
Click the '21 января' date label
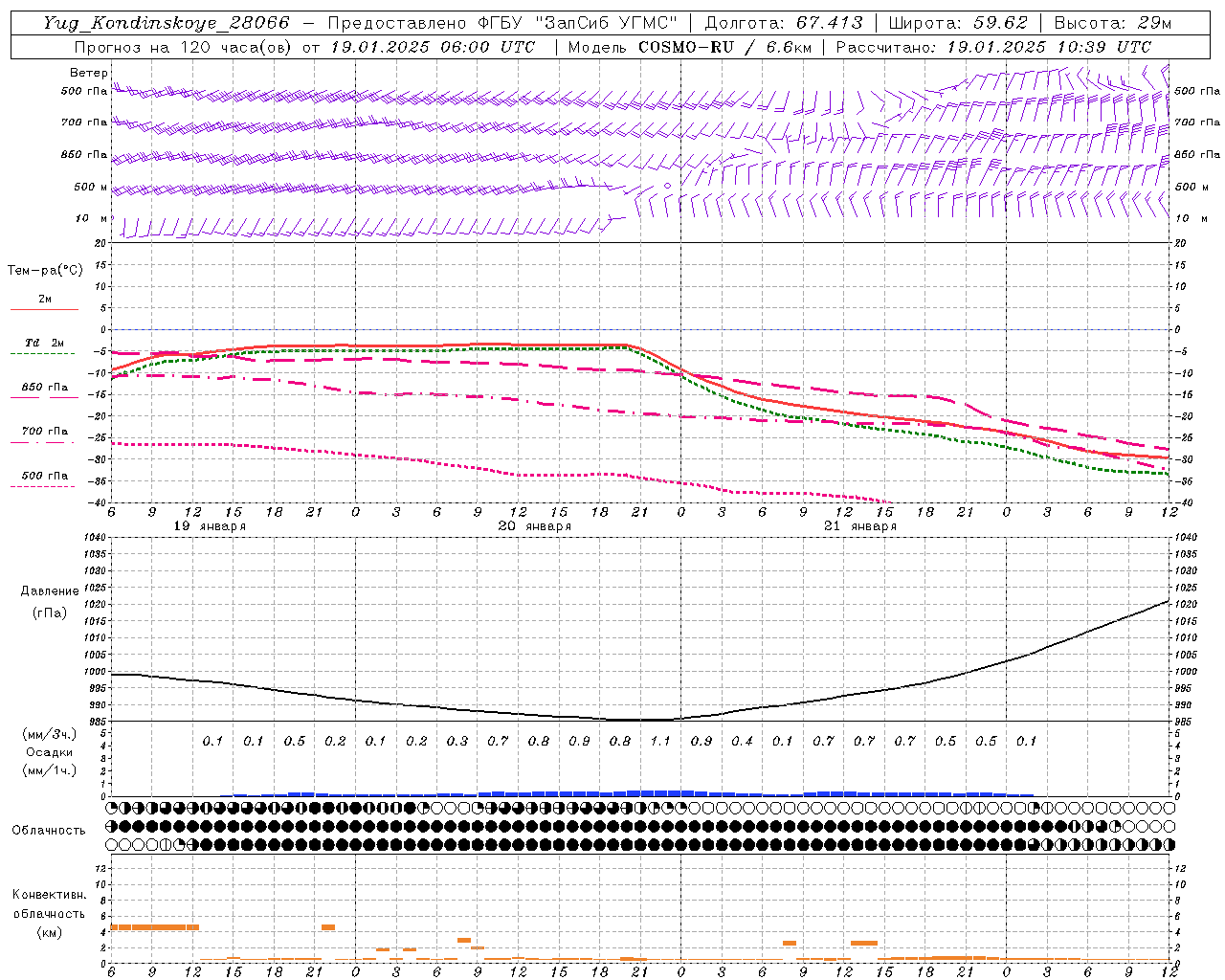point(860,526)
